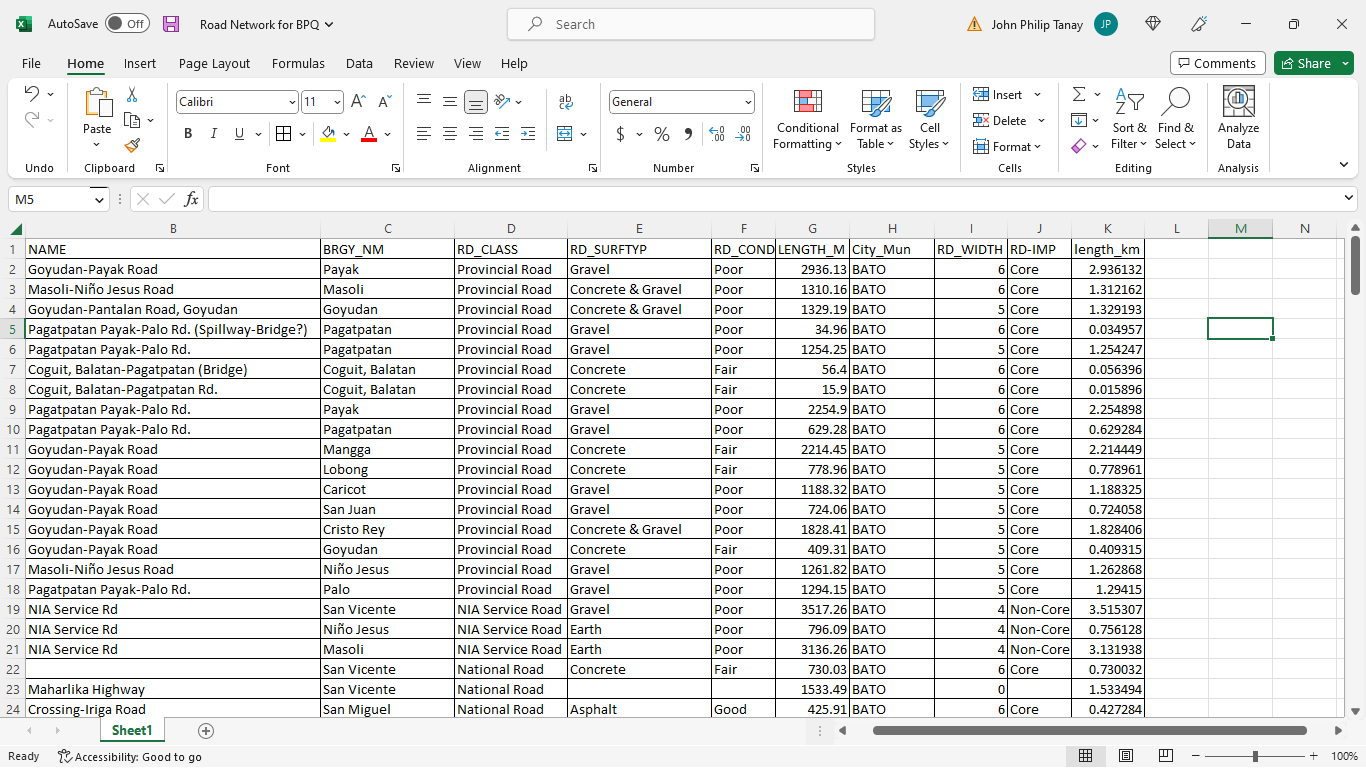This screenshot has width=1366, height=768.
Task: Toggle Italic formatting
Action: point(213,134)
